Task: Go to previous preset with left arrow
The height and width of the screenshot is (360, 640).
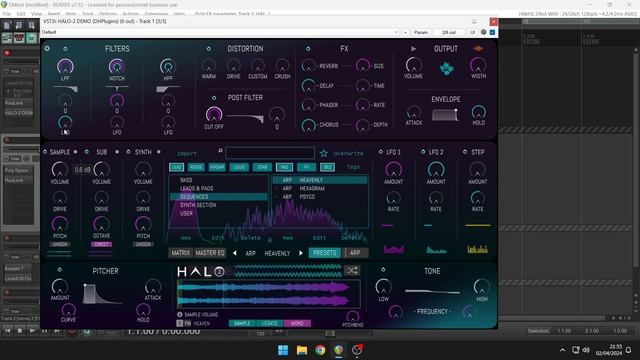Action: (235, 253)
